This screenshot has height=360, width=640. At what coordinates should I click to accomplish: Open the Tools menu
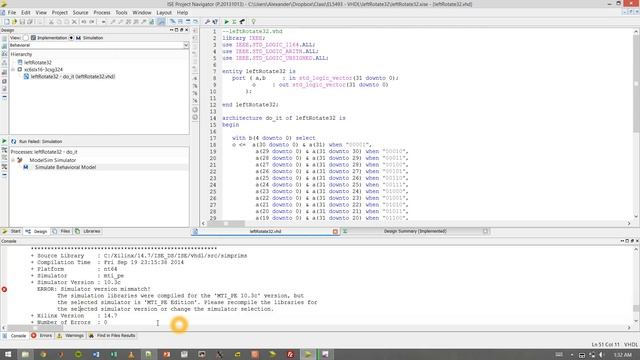click(121, 13)
